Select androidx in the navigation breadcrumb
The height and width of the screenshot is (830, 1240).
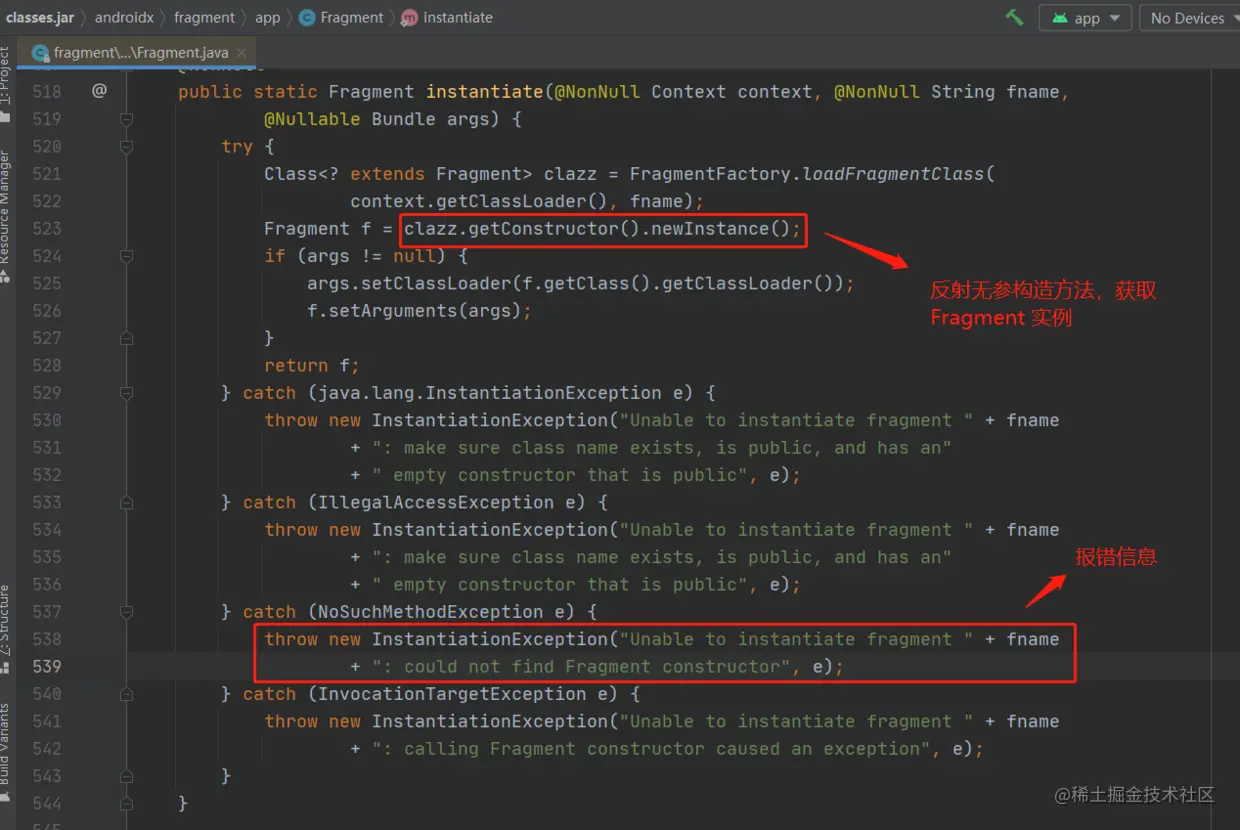pos(124,17)
